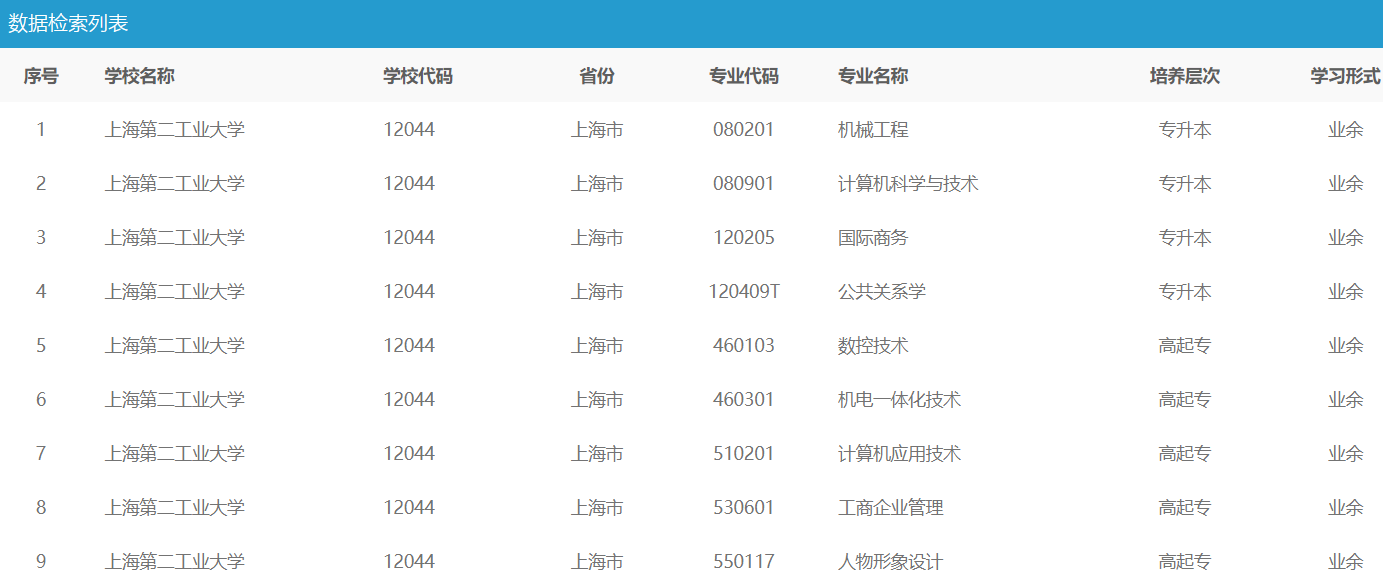Image resolution: width=1383 pixels, height=581 pixels.
Task: Select the 数据检索列表 title text
Action: tap(68, 23)
